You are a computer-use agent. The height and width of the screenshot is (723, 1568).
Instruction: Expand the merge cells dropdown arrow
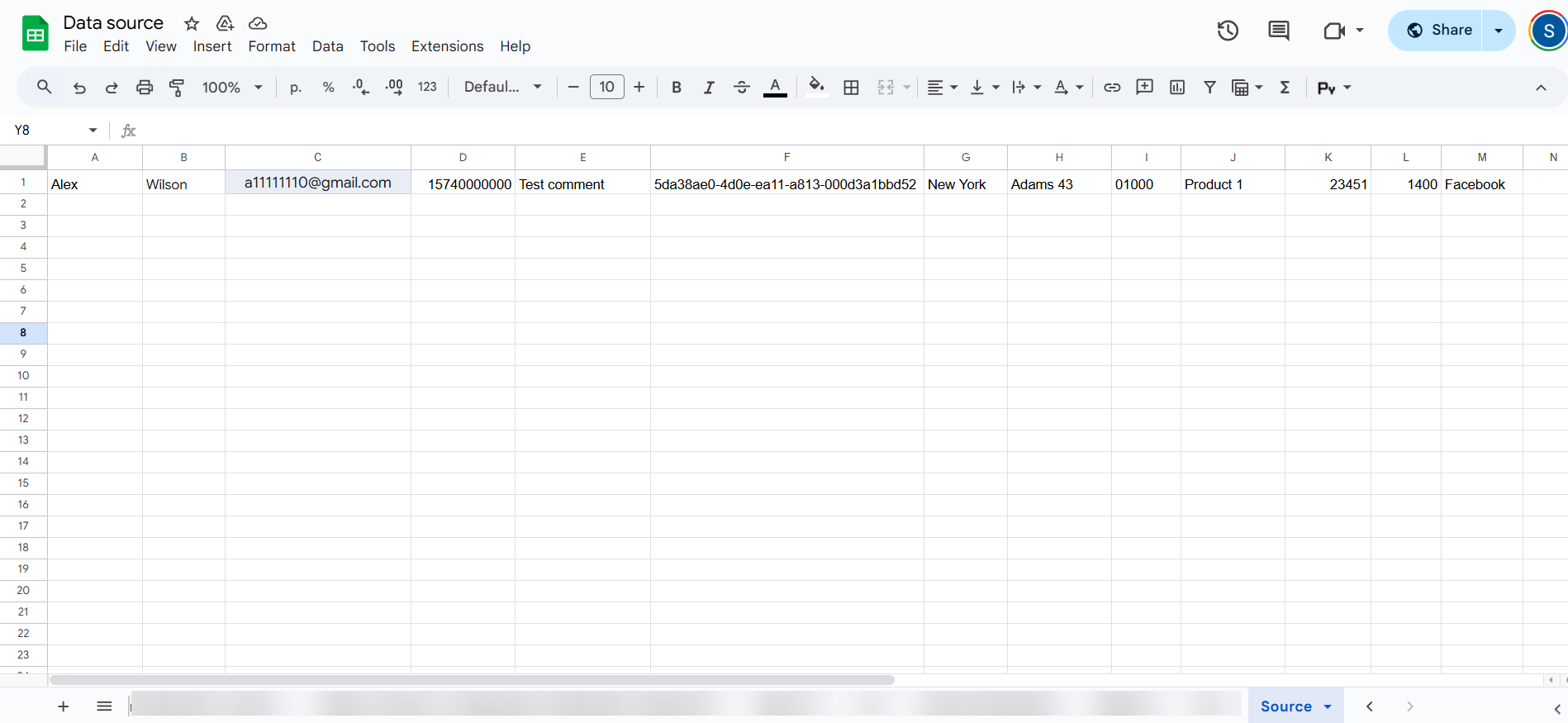pos(907,88)
